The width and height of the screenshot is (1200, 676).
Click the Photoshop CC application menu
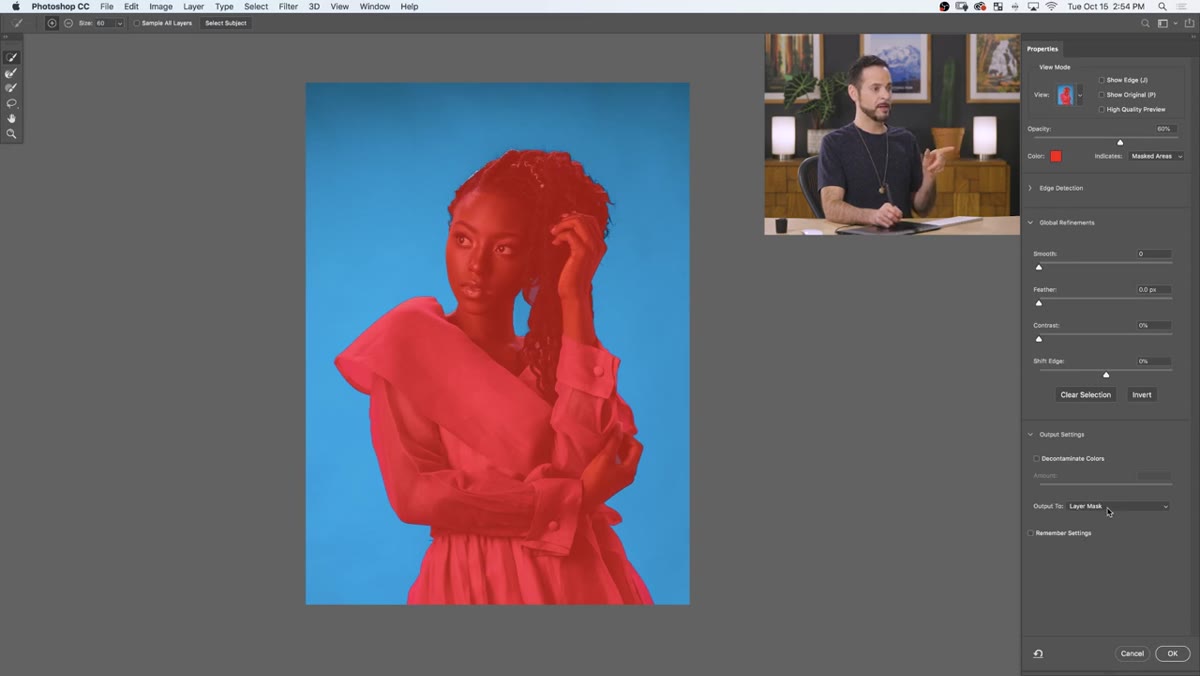coord(60,6)
